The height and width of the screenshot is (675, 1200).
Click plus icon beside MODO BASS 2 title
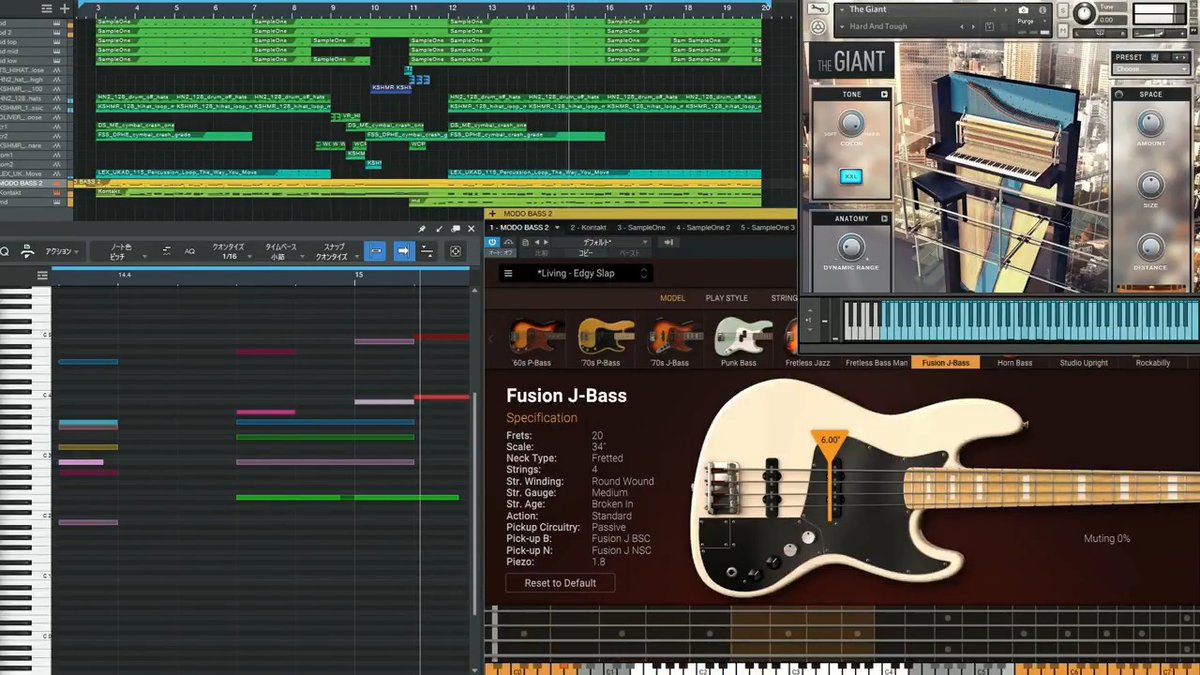pyautogui.click(x=492, y=214)
